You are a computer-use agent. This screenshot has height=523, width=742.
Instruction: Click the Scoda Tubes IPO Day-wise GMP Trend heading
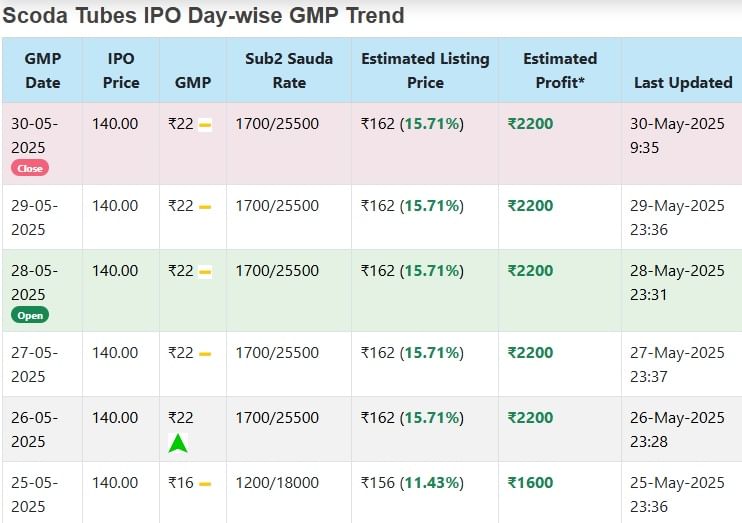(x=203, y=15)
